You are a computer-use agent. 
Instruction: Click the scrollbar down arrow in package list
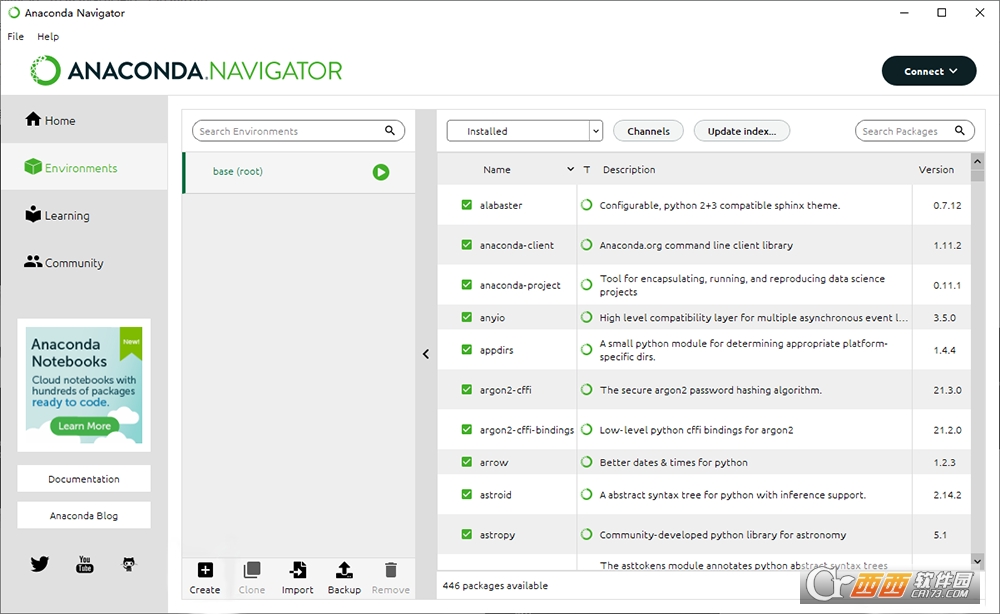pos(977,561)
